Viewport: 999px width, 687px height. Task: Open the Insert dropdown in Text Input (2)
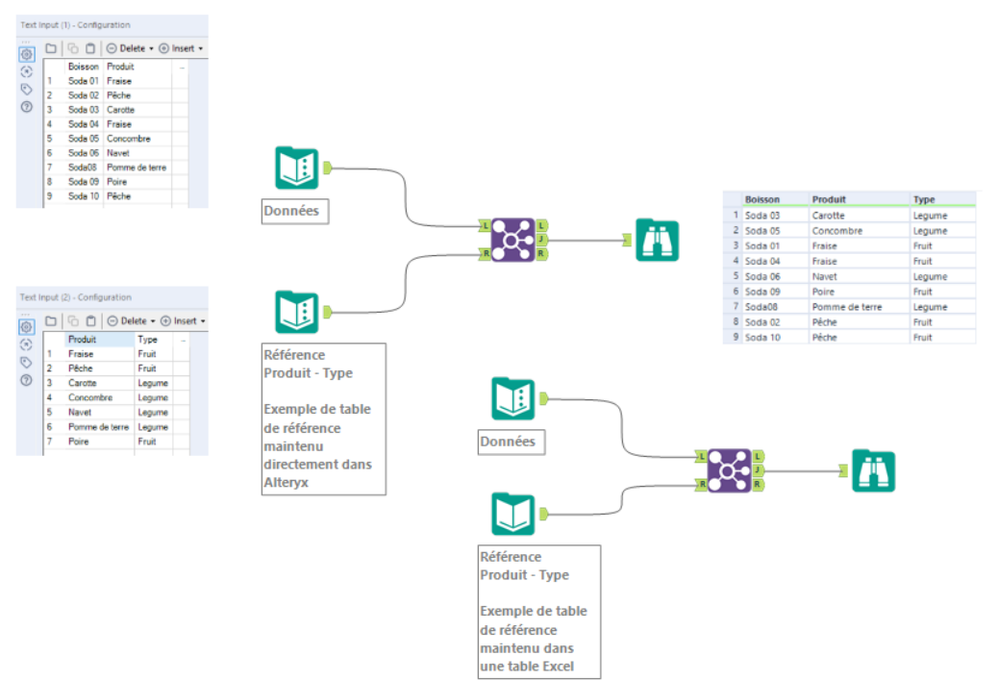pos(183,321)
